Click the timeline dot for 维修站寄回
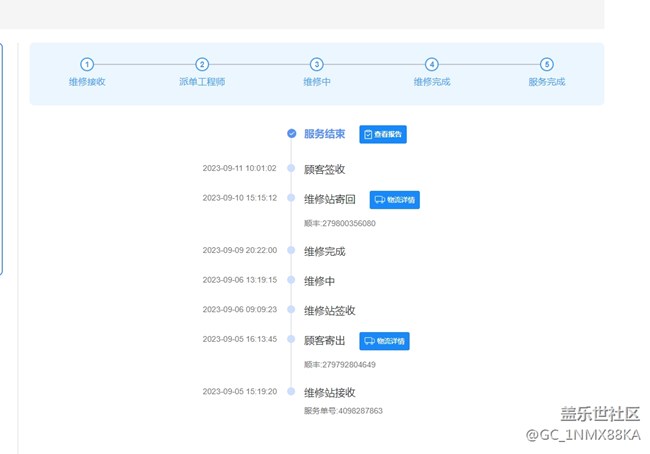Screen dimensions: 650x454 (291, 198)
